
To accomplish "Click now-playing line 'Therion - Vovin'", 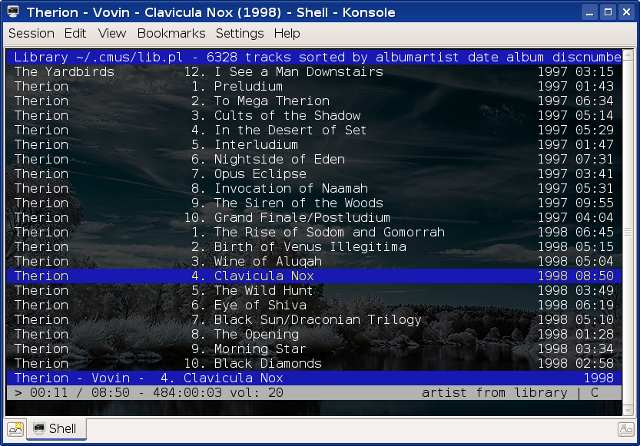I will click(314, 378).
